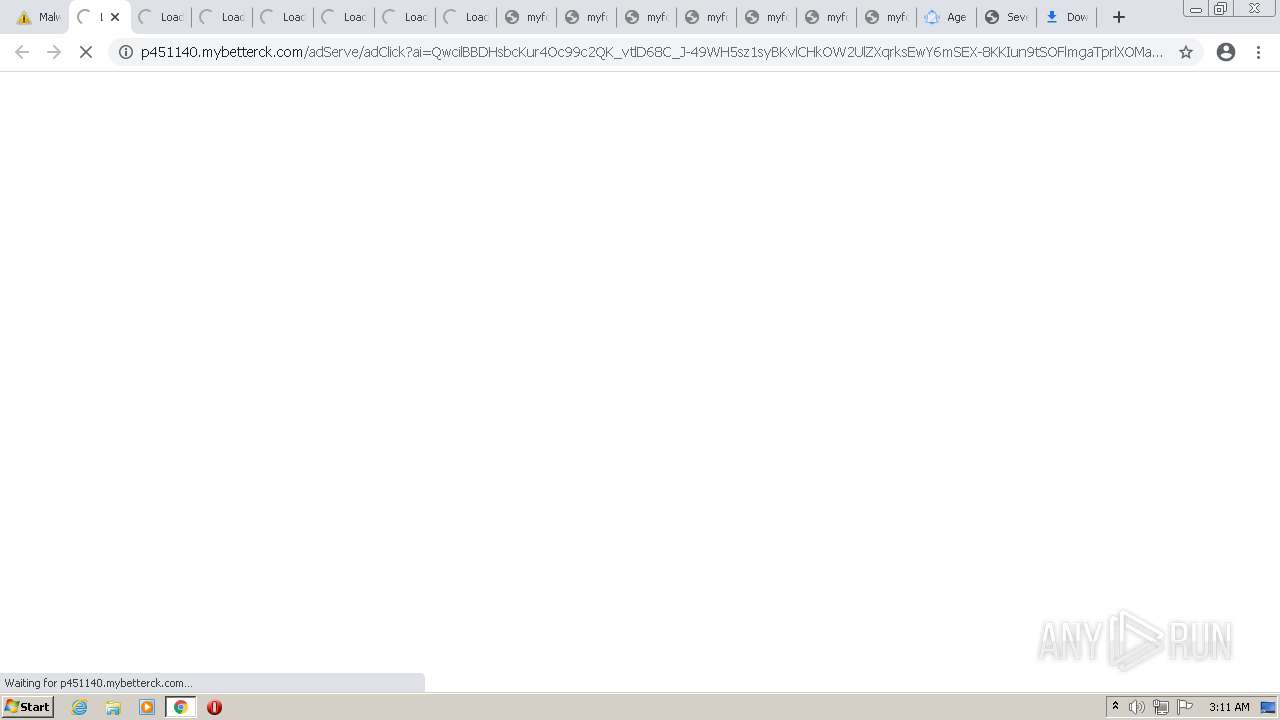Go forward to the next page
The width and height of the screenshot is (1280, 720).
54,52
